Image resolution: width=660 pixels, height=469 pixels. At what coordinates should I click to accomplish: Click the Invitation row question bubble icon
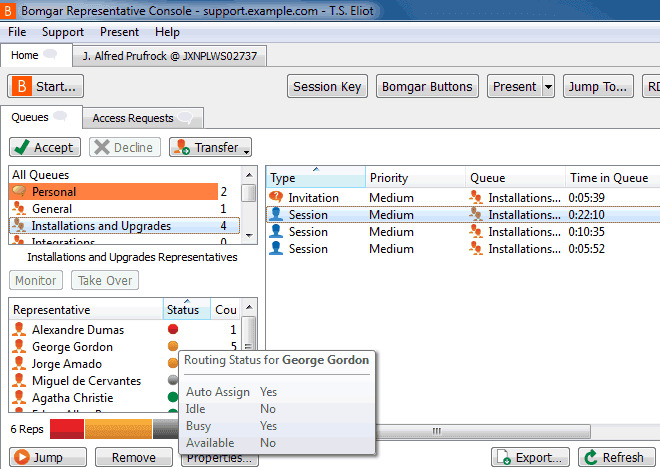click(276, 197)
